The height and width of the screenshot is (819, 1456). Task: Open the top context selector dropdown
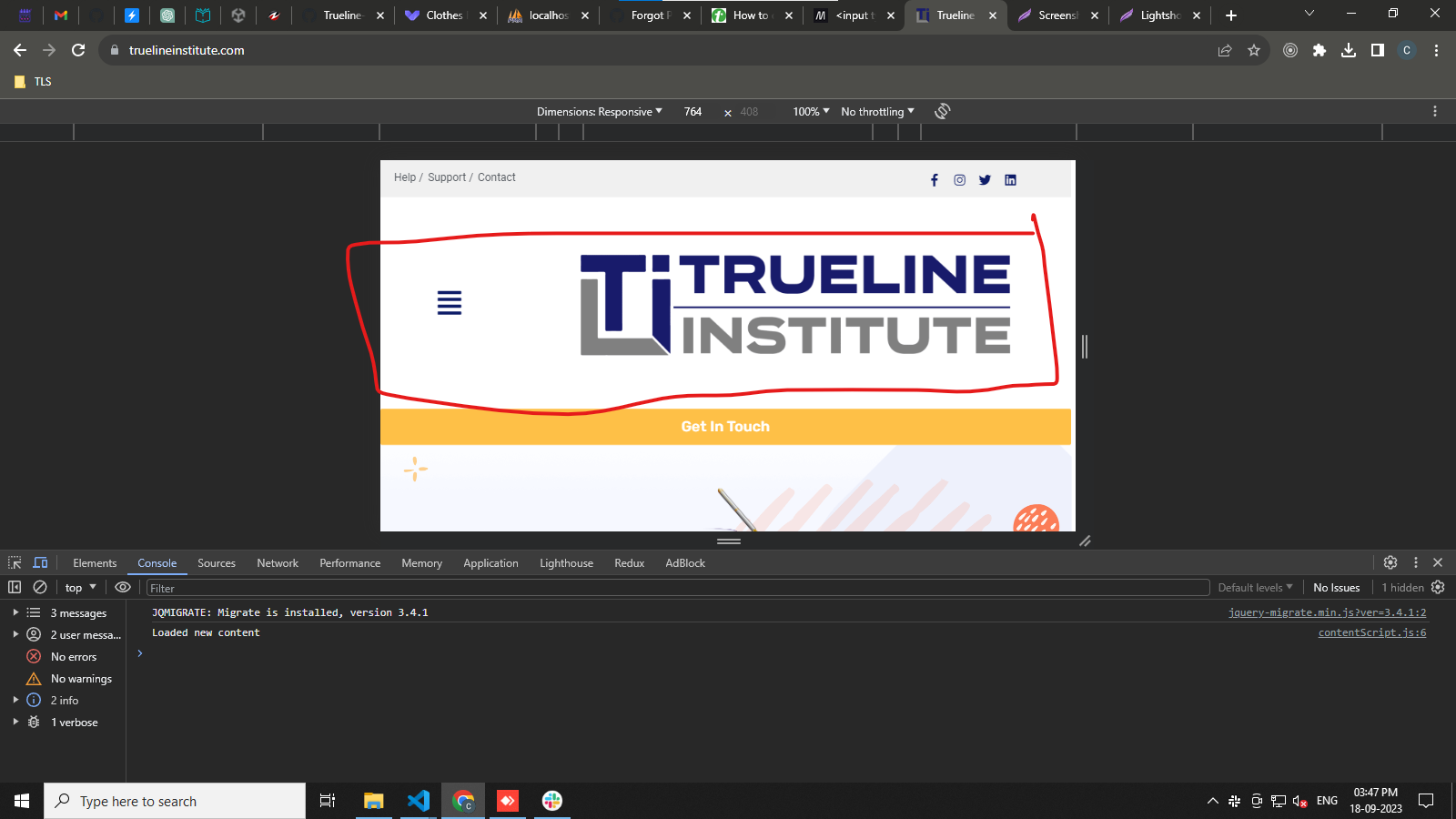pos(81,588)
